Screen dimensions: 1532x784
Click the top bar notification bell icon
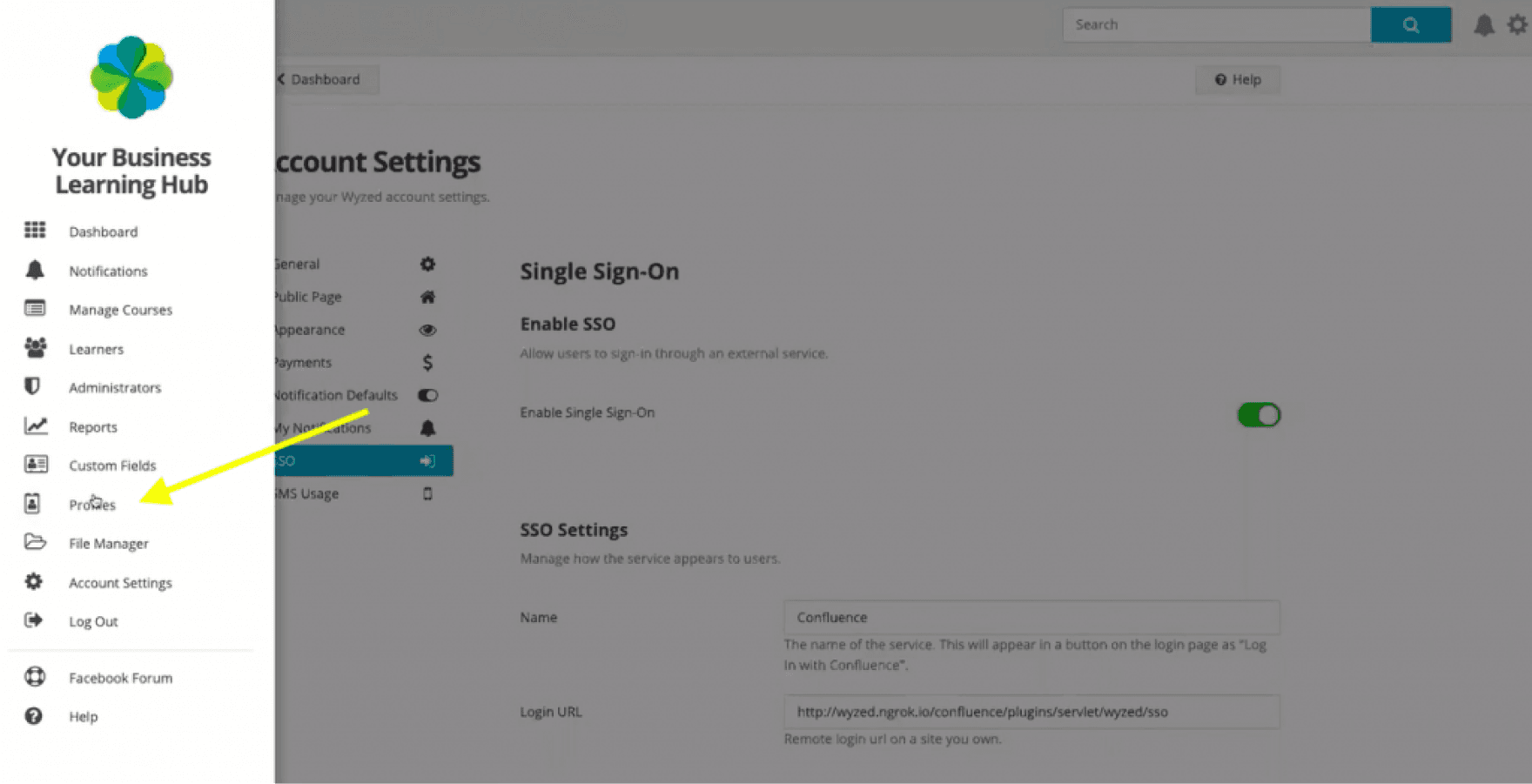(1484, 25)
